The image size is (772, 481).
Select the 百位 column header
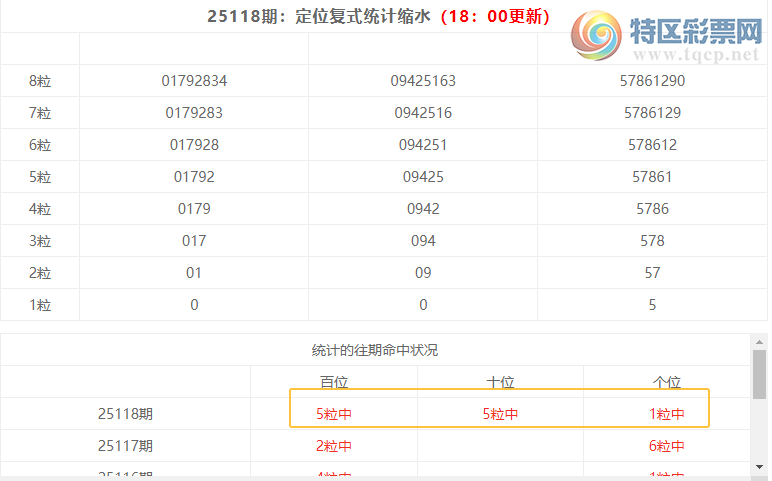coord(334,382)
